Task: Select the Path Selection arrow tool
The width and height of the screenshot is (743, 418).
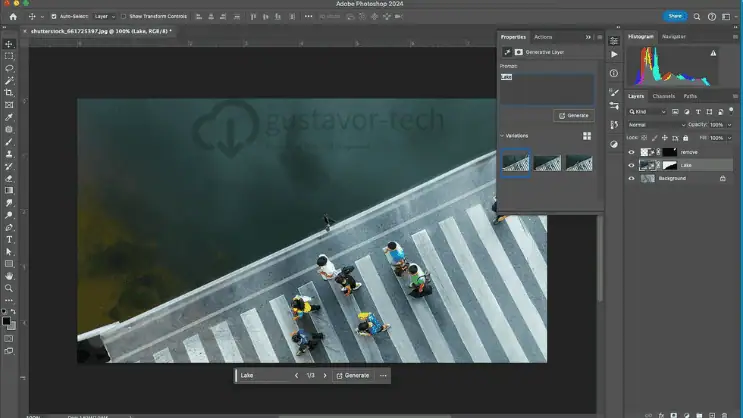Action: click(9, 252)
